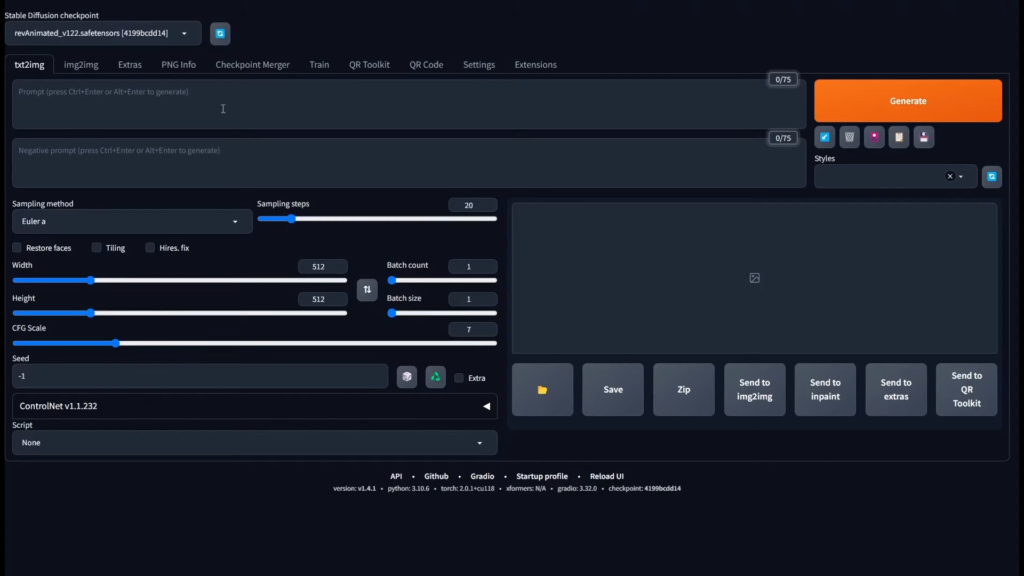
Task: Switch to the img2img tab
Action: (80, 64)
